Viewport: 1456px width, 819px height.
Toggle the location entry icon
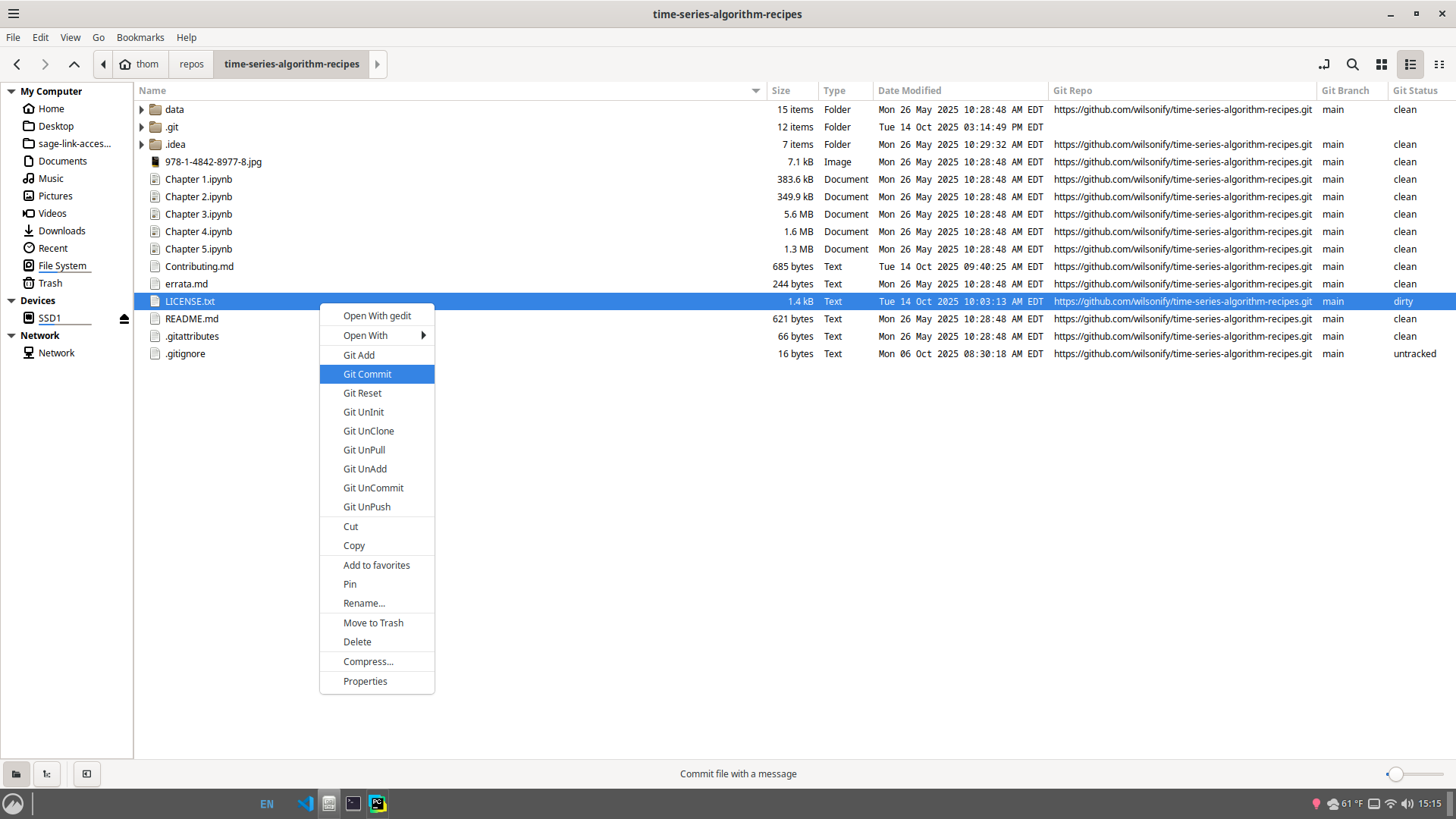coord(1324,64)
